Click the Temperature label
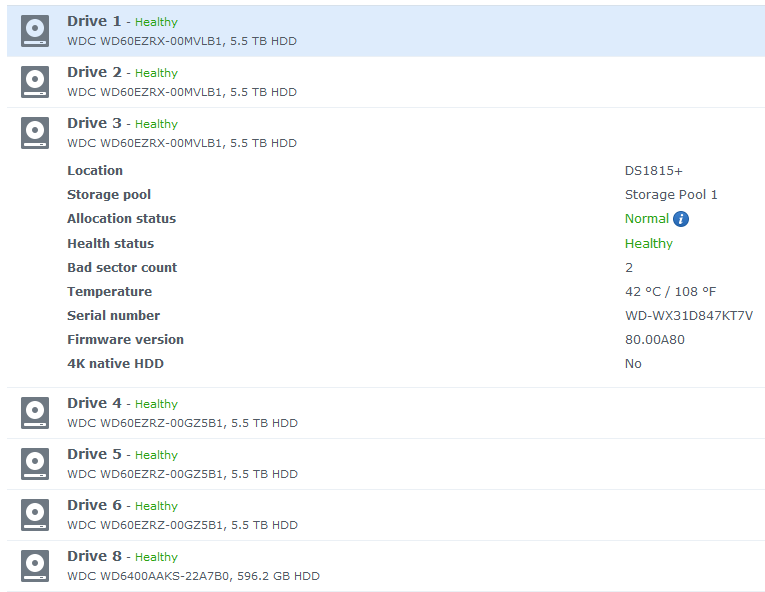This screenshot has width=765, height=592. coord(110,291)
